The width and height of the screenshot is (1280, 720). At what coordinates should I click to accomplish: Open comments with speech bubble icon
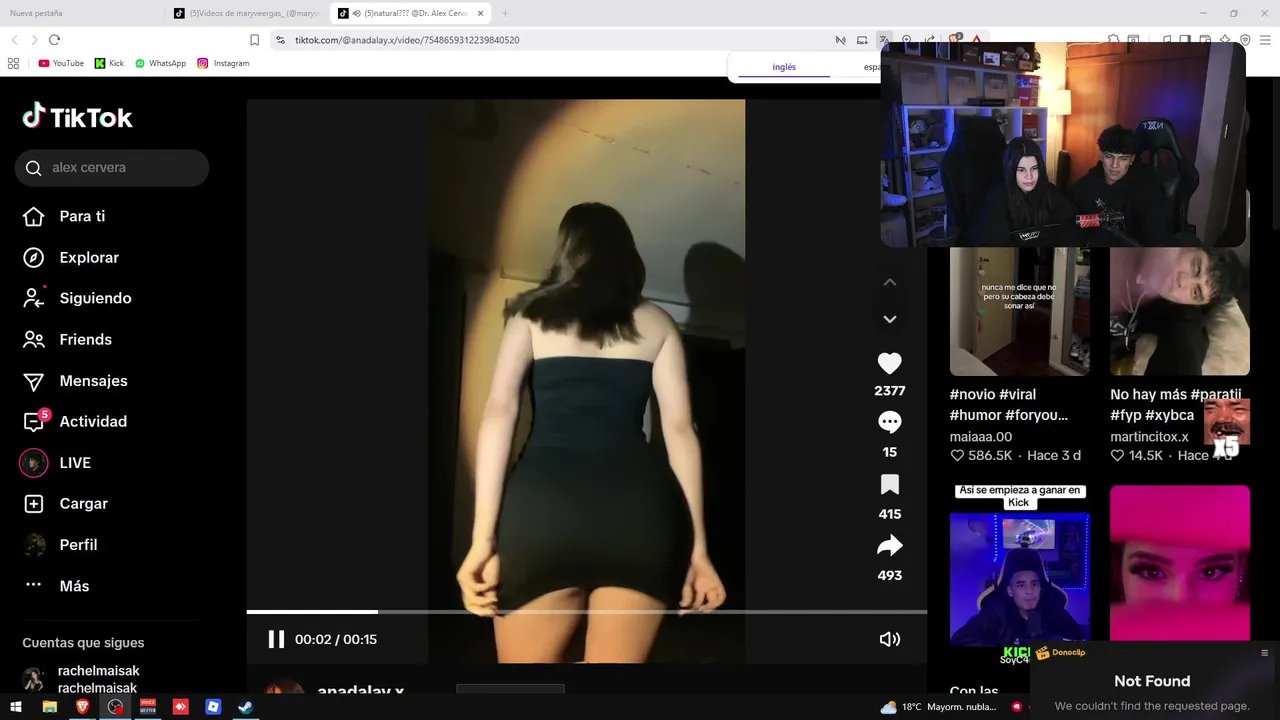pyautogui.click(x=889, y=422)
